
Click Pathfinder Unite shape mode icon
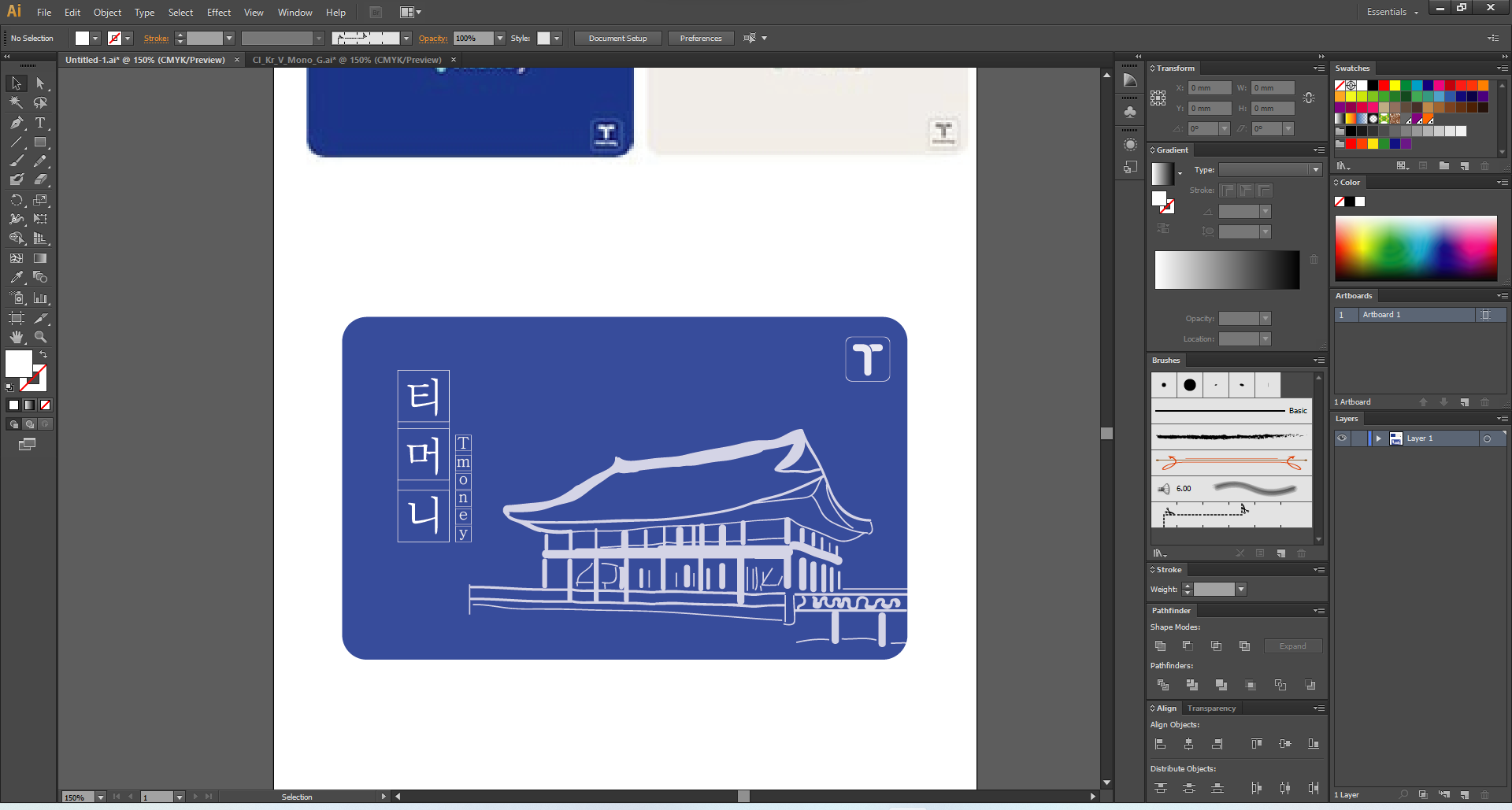coord(1160,646)
